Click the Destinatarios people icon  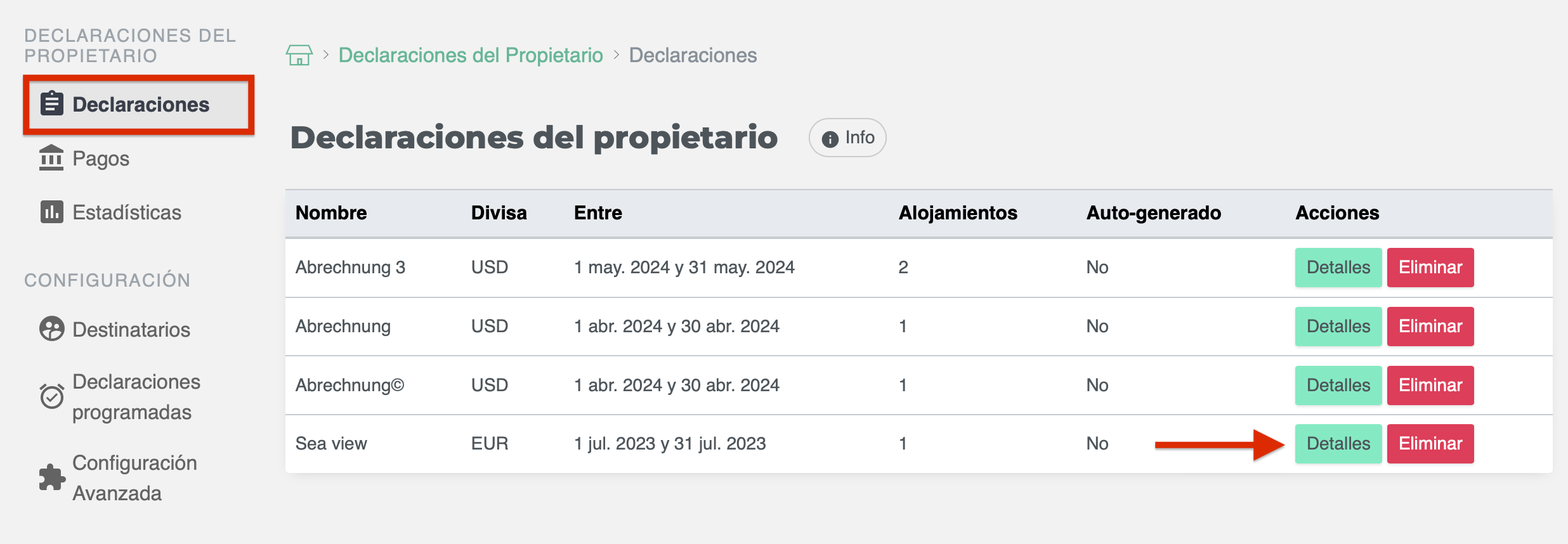(x=52, y=329)
